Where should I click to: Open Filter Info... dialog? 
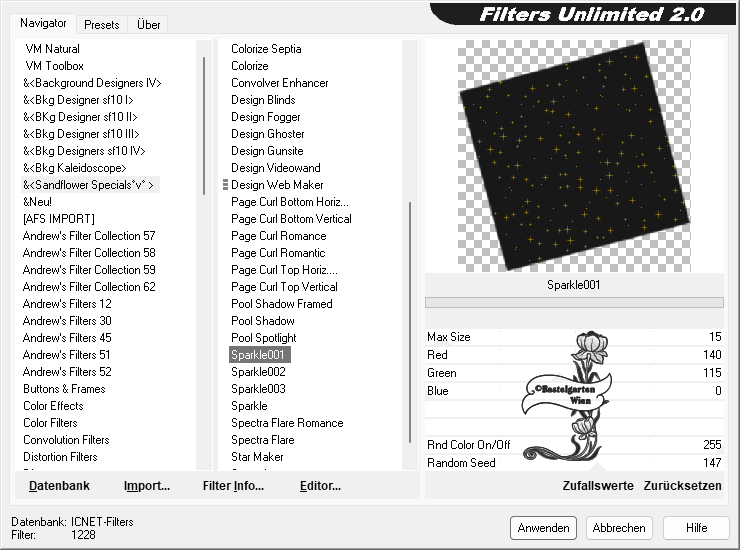tap(233, 485)
